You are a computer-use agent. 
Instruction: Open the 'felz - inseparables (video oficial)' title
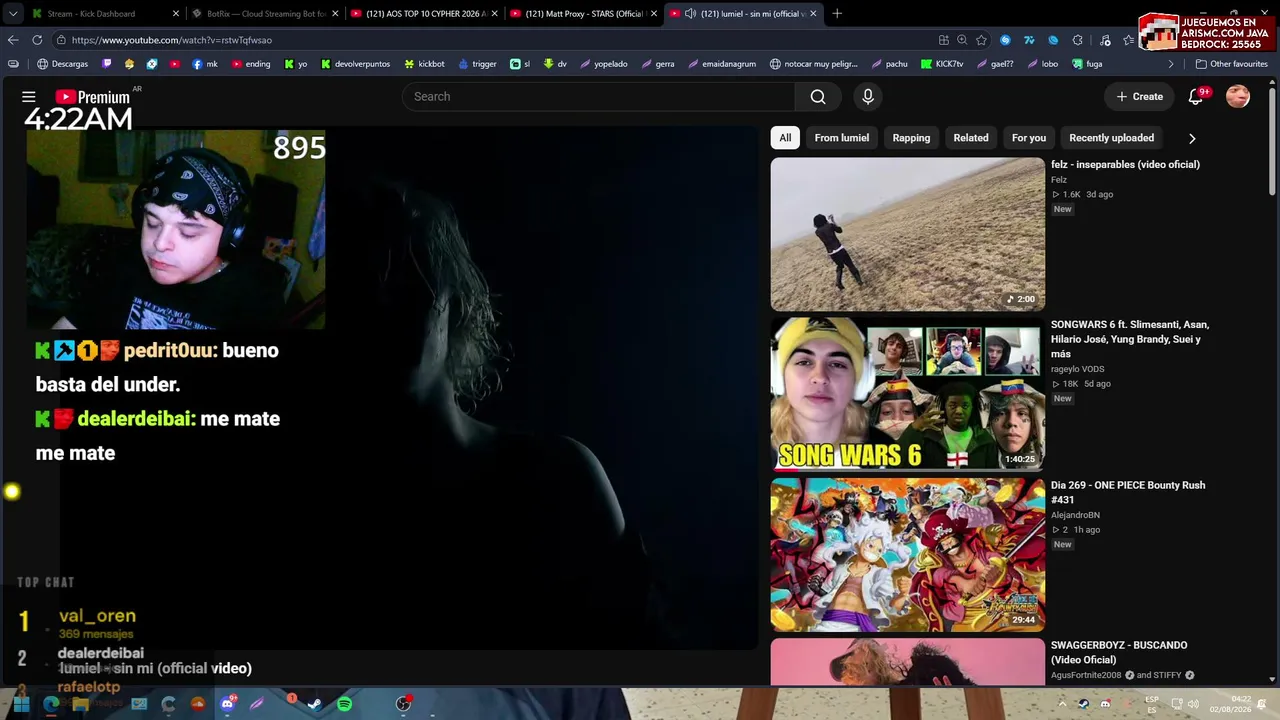click(1125, 165)
